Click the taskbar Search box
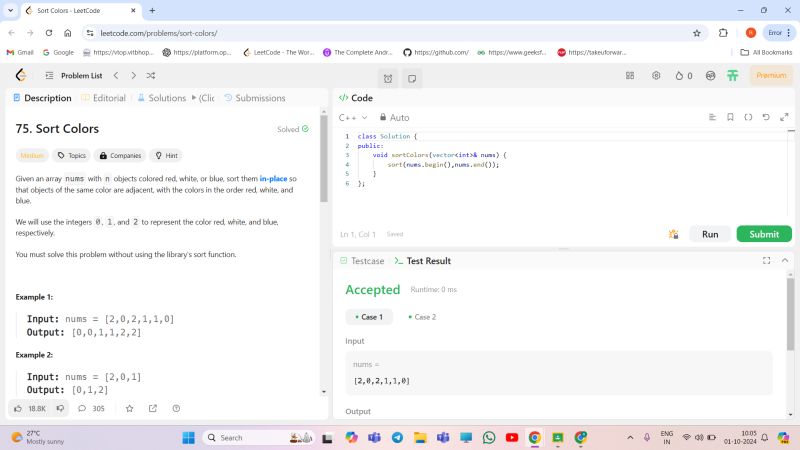The image size is (800, 450). (x=259, y=438)
